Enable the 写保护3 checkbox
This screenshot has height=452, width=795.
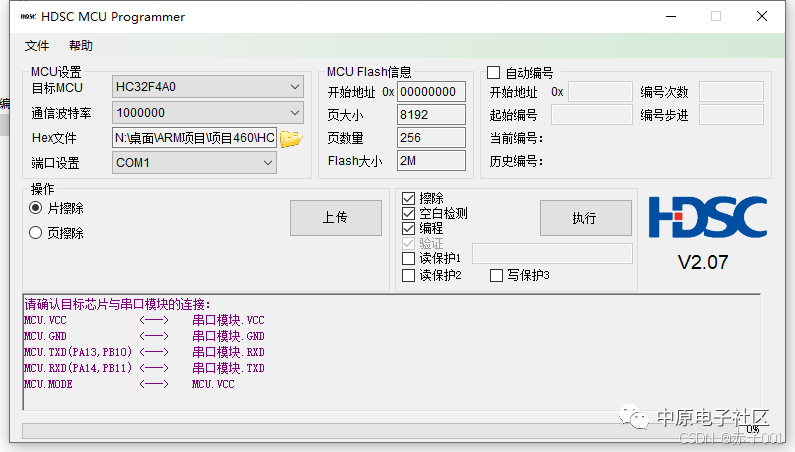496,275
